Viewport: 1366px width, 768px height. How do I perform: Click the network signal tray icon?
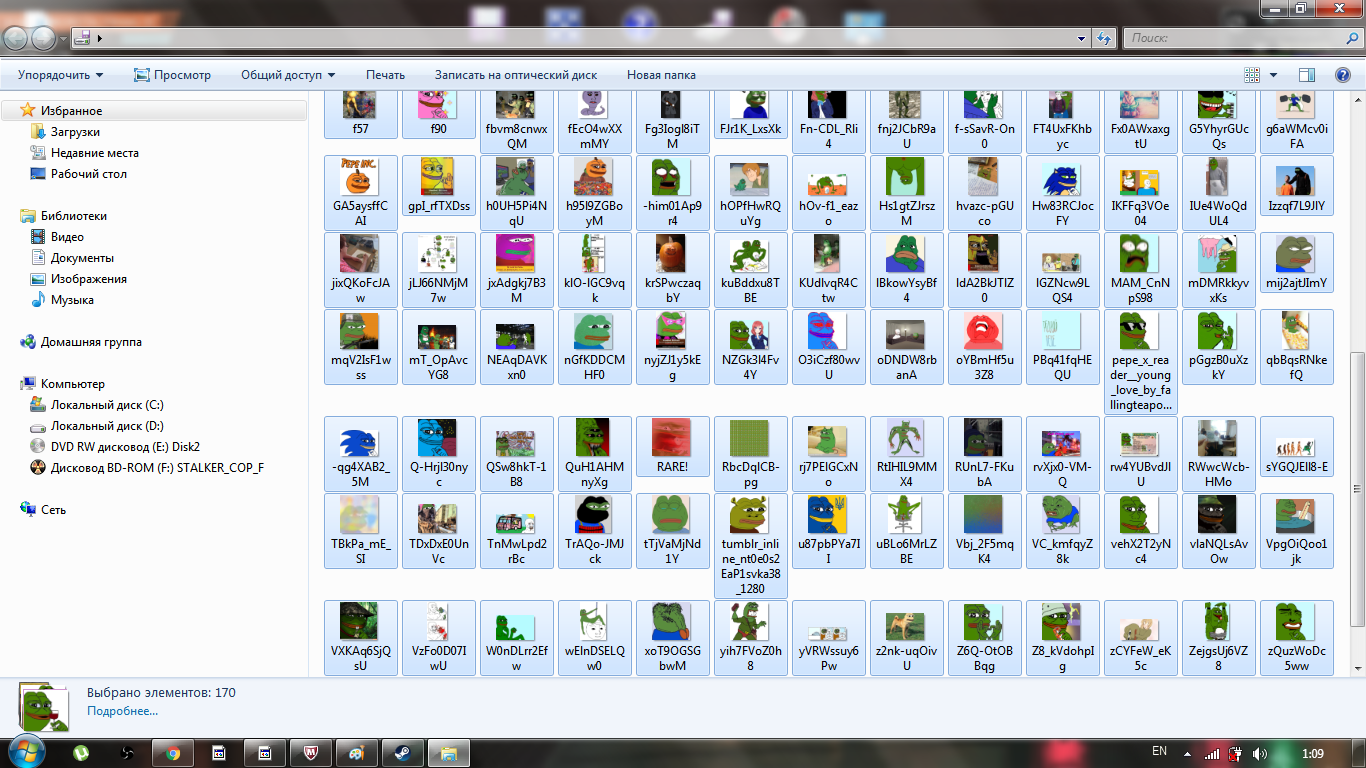tap(1212, 753)
